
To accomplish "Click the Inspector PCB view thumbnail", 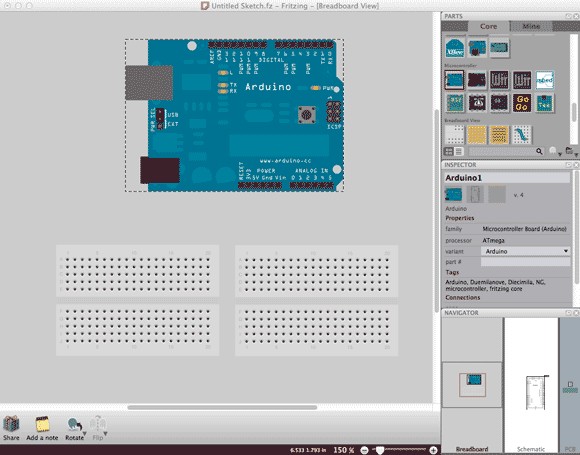I will pyautogui.click(x=497, y=195).
